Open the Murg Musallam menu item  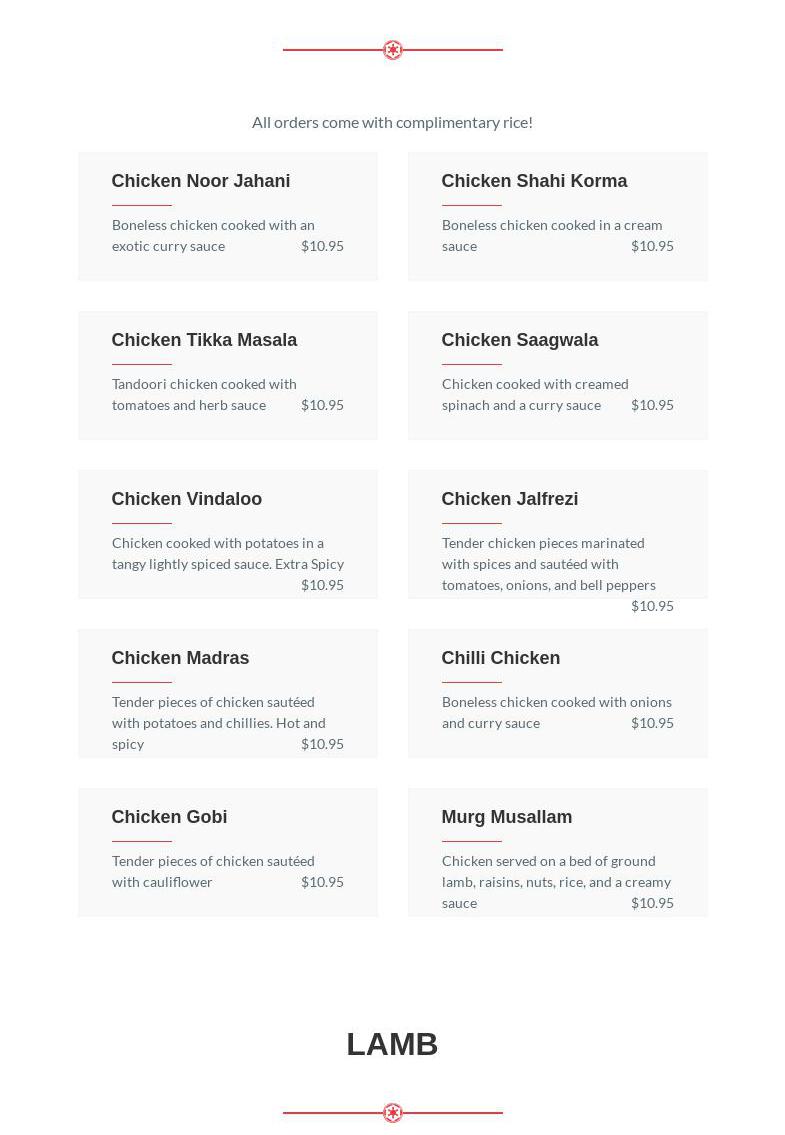tap(507, 817)
